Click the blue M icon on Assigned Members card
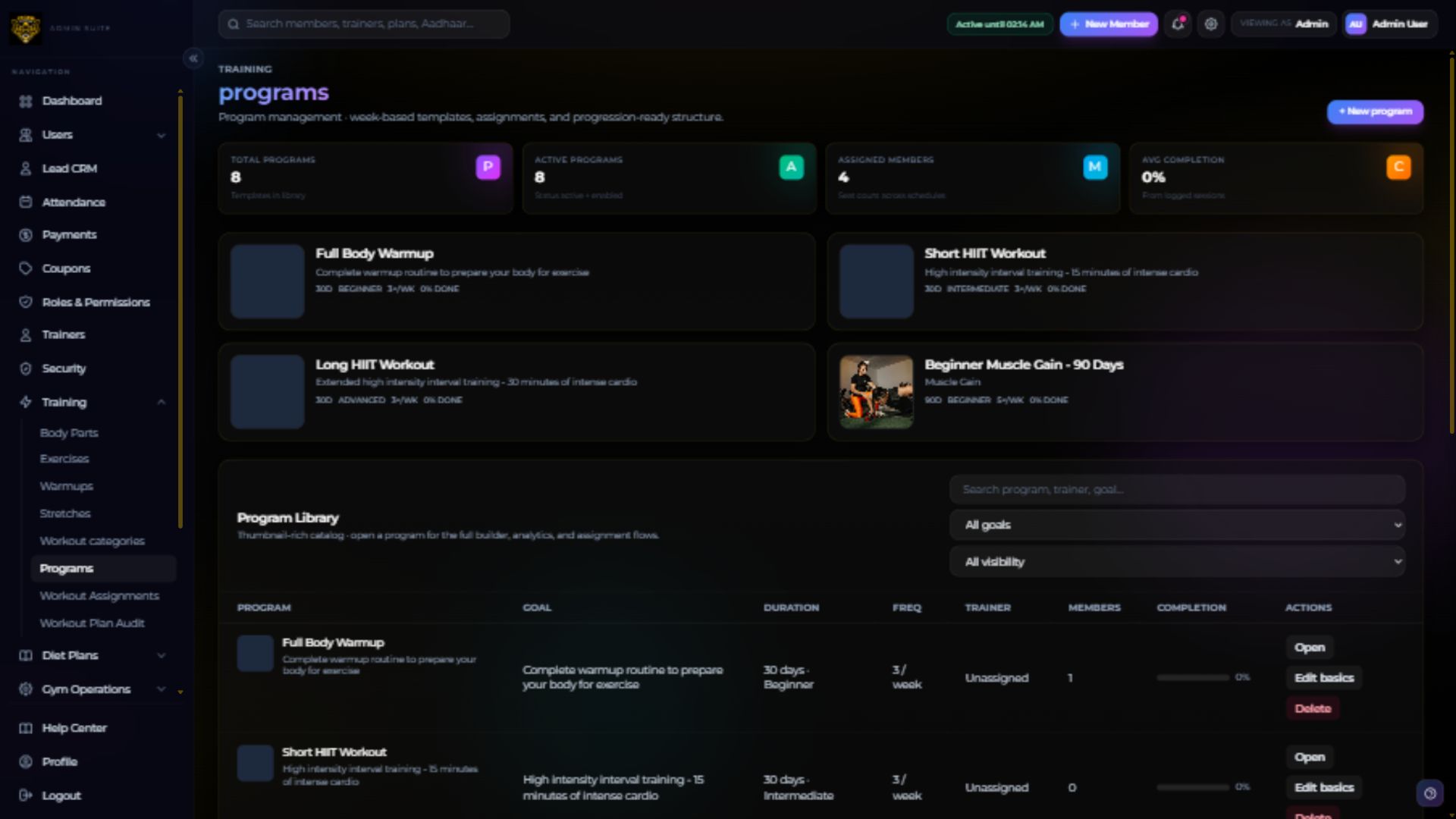The height and width of the screenshot is (819, 1456). pyautogui.click(x=1095, y=167)
